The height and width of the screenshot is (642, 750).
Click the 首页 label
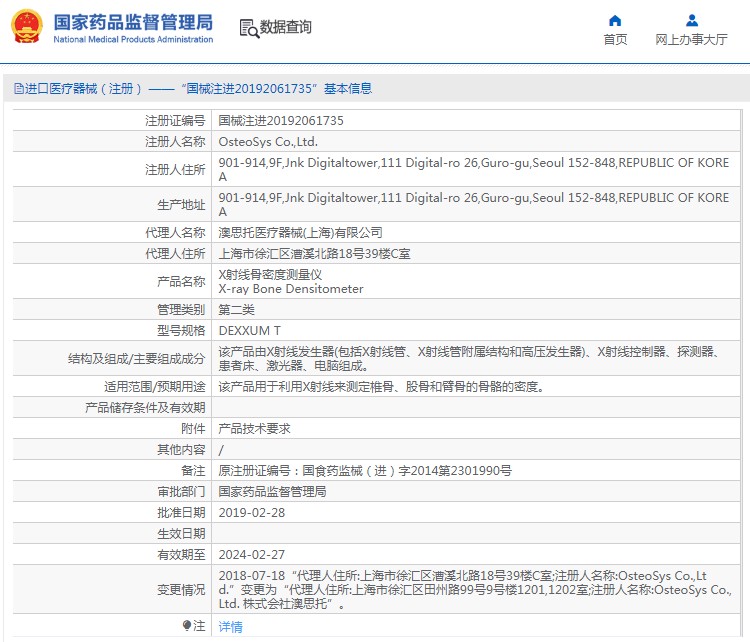point(615,39)
